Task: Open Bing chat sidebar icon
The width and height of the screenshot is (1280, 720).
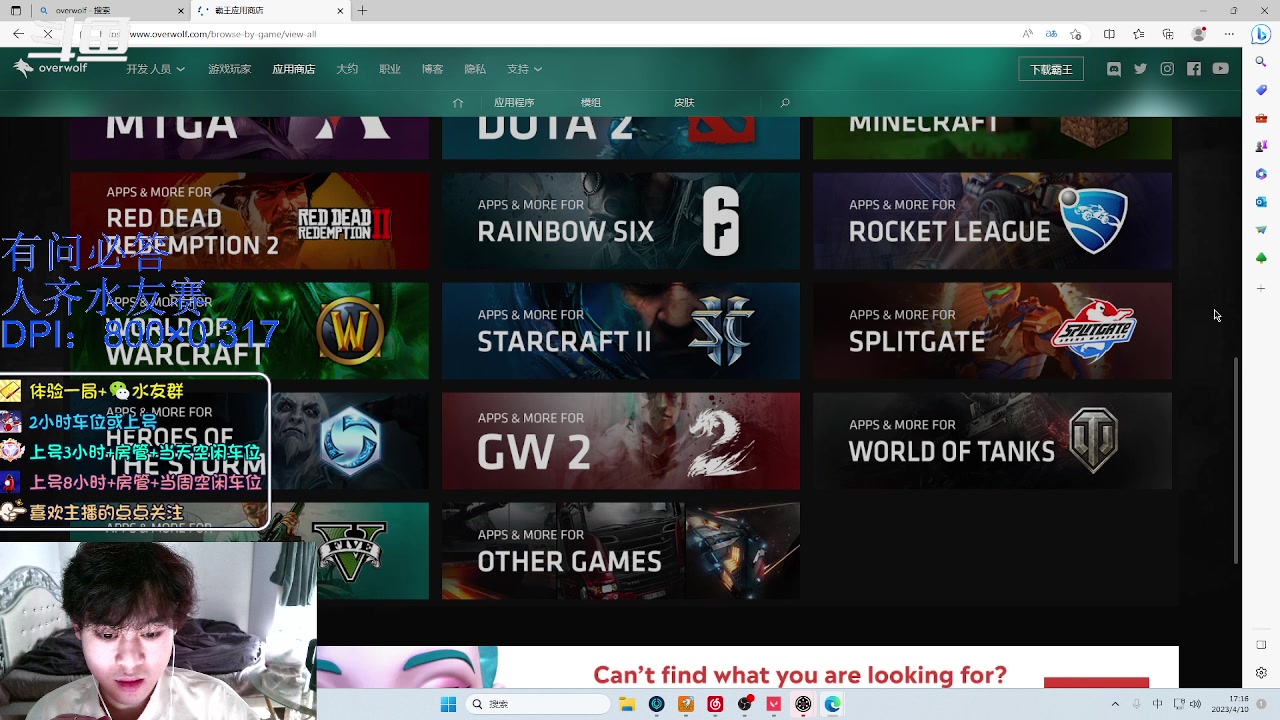Action: pyautogui.click(x=1261, y=34)
